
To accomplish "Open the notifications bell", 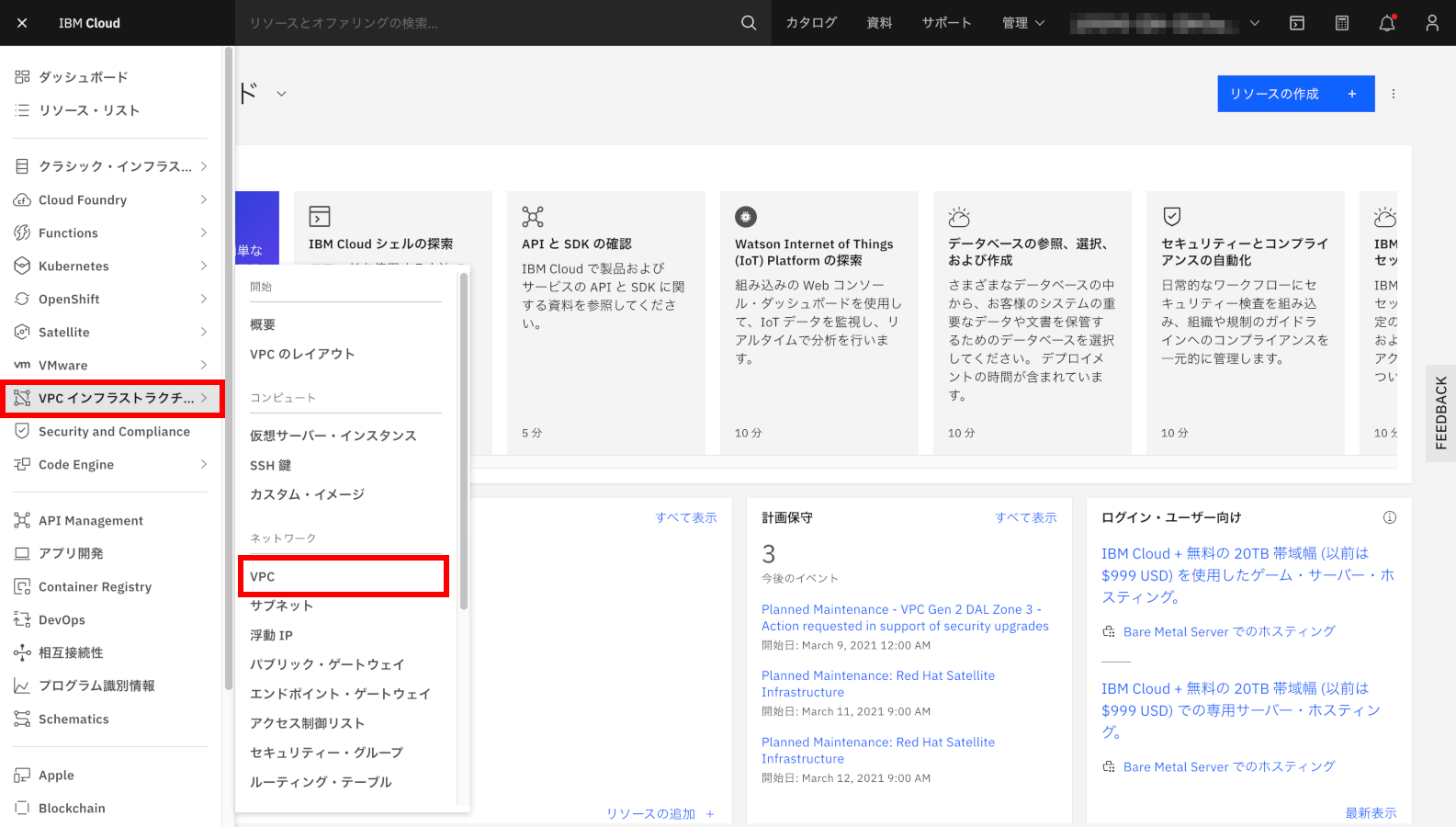I will point(1387,23).
